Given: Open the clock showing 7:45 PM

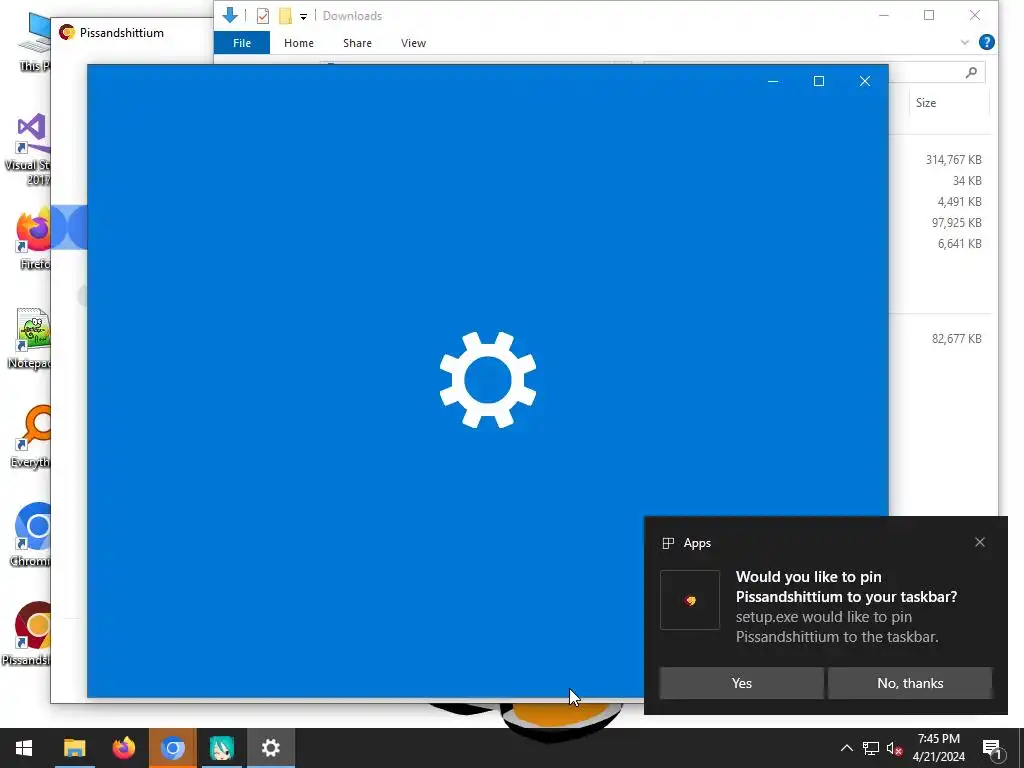Looking at the screenshot, I should click(938, 748).
